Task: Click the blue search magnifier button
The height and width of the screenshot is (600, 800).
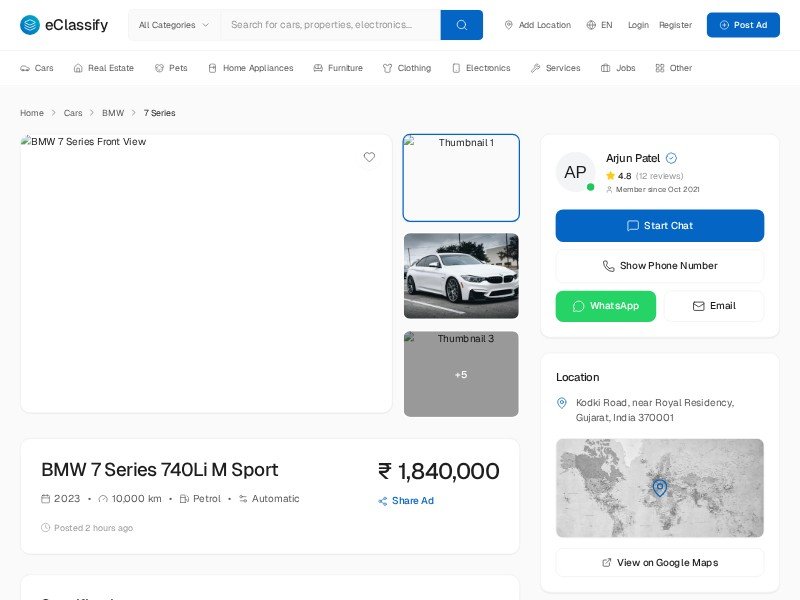Action: pyautogui.click(x=461, y=25)
